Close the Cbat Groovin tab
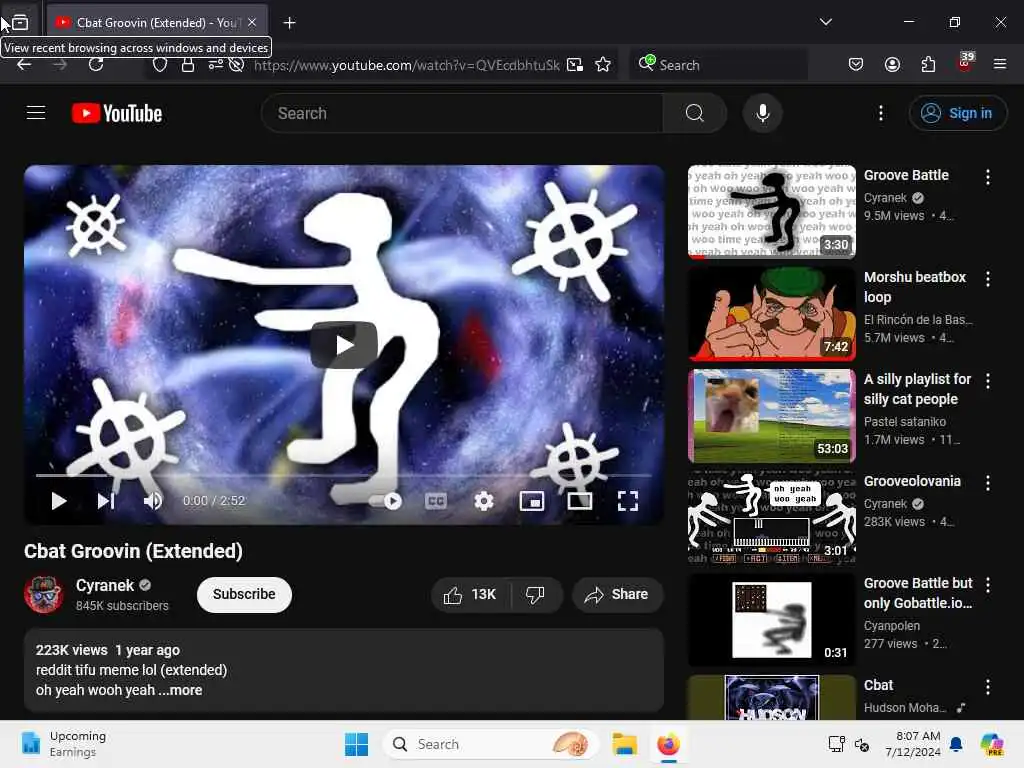The width and height of the screenshot is (1024, 768). coord(252,22)
